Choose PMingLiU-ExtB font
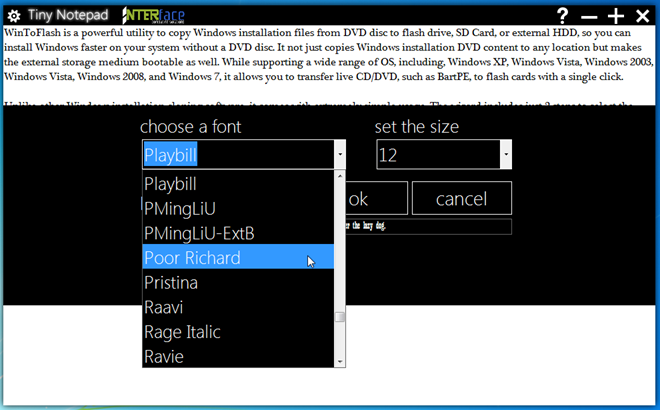Viewport: 660px width, 410px height. (238, 233)
